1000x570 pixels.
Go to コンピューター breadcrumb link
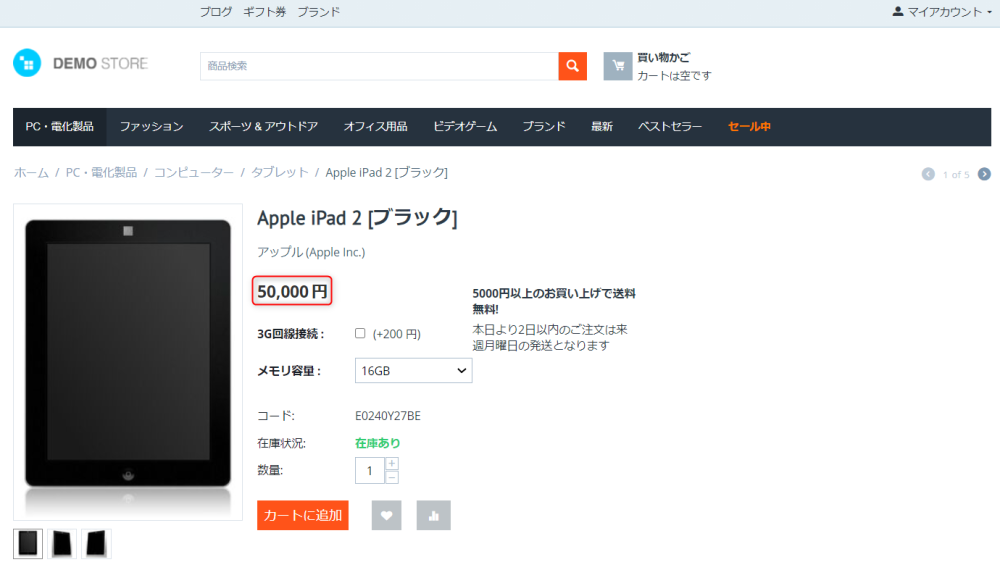[194, 173]
